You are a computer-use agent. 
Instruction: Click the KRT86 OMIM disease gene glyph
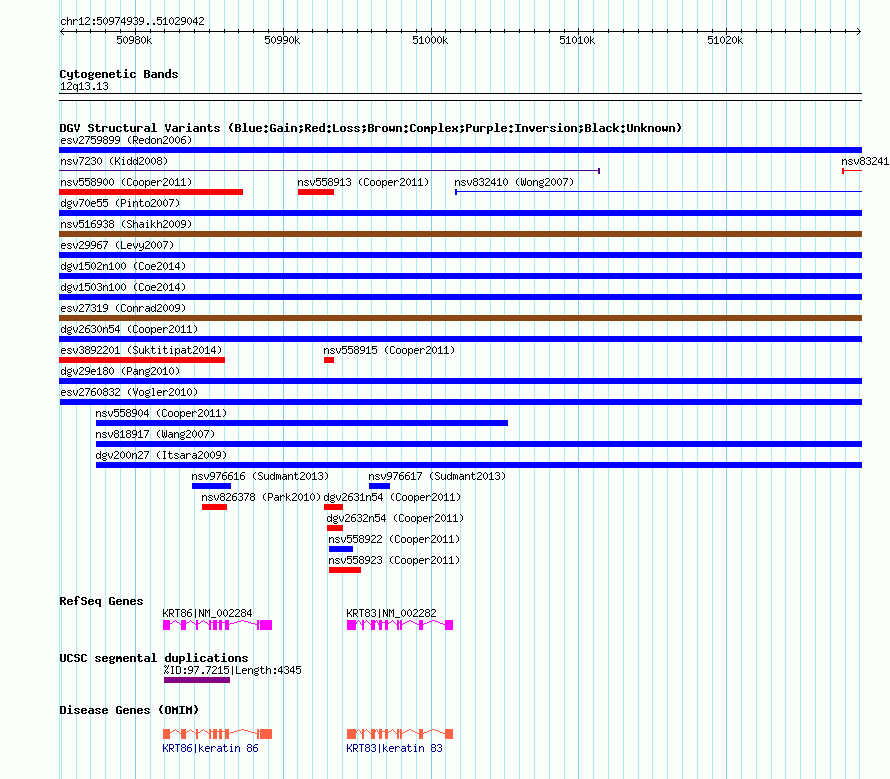pyautogui.click(x=217, y=734)
